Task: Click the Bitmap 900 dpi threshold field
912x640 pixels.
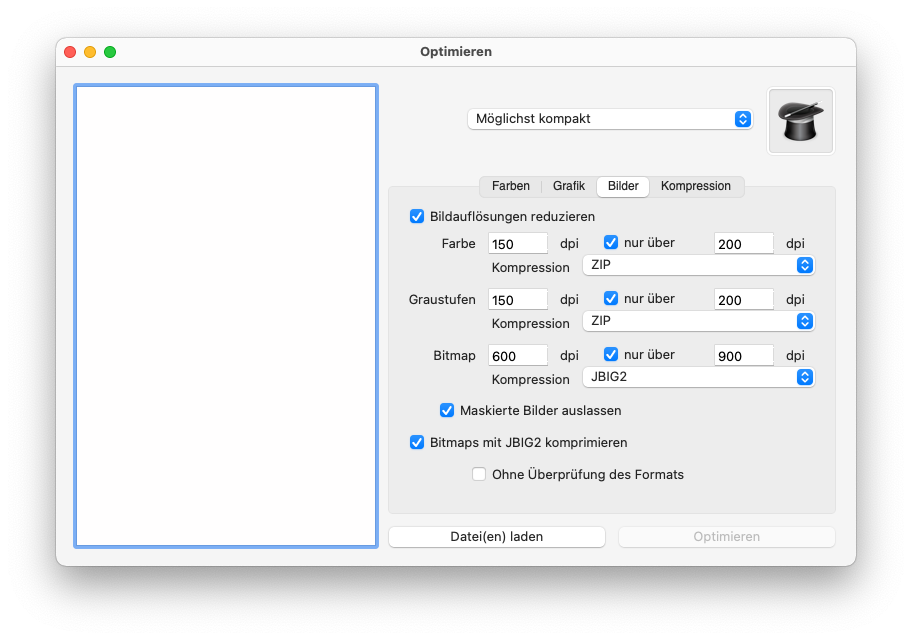Action: [x=744, y=355]
